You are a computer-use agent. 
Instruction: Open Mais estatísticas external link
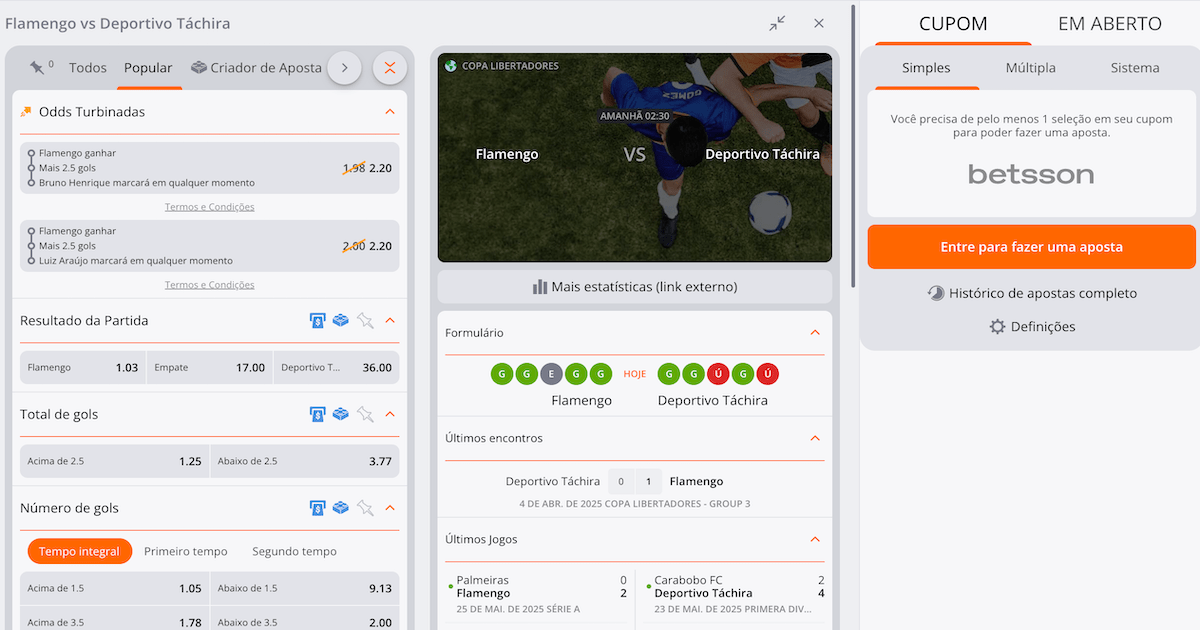pyautogui.click(x=635, y=287)
